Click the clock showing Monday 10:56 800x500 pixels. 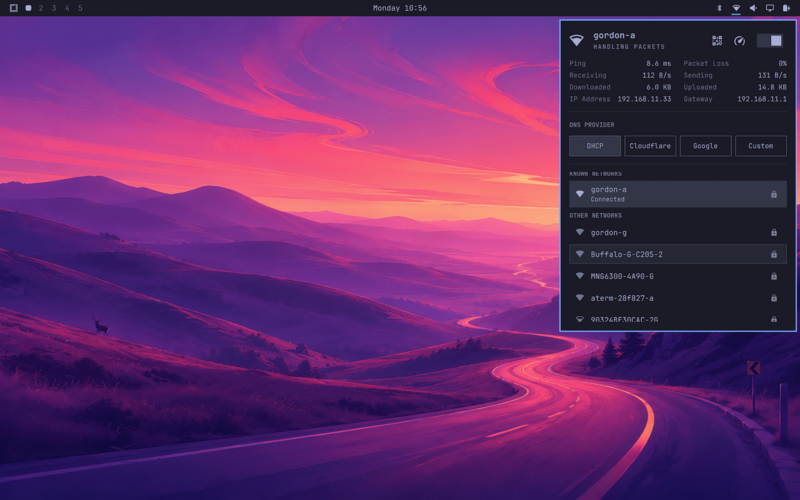(x=400, y=8)
